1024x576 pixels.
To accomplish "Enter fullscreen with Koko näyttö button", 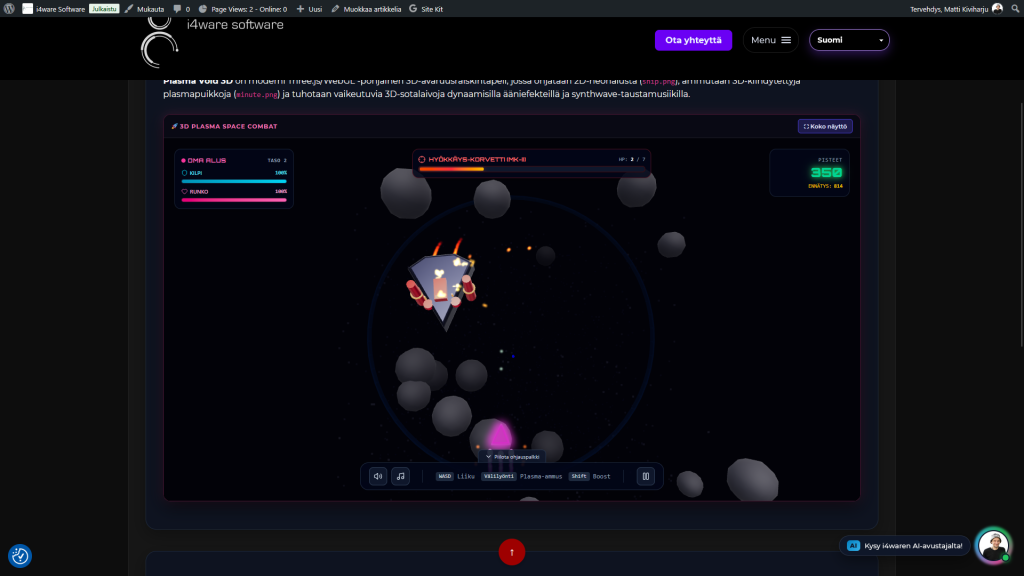I will (825, 126).
